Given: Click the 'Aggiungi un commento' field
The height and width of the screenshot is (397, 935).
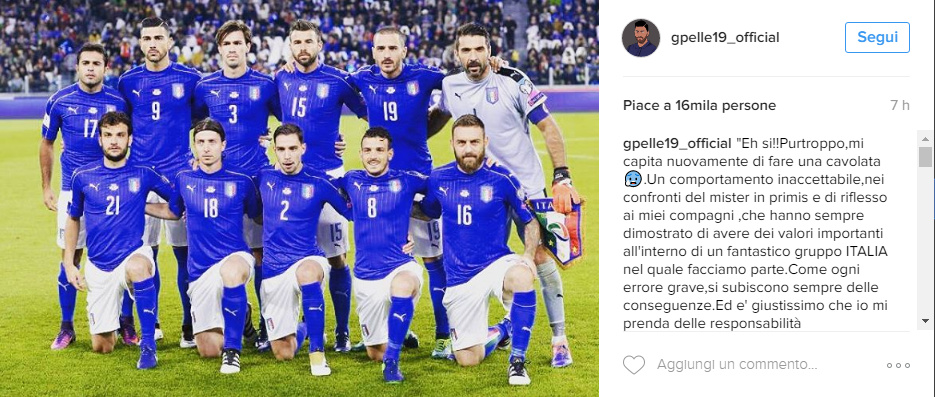Looking at the screenshot, I should tap(737, 364).
